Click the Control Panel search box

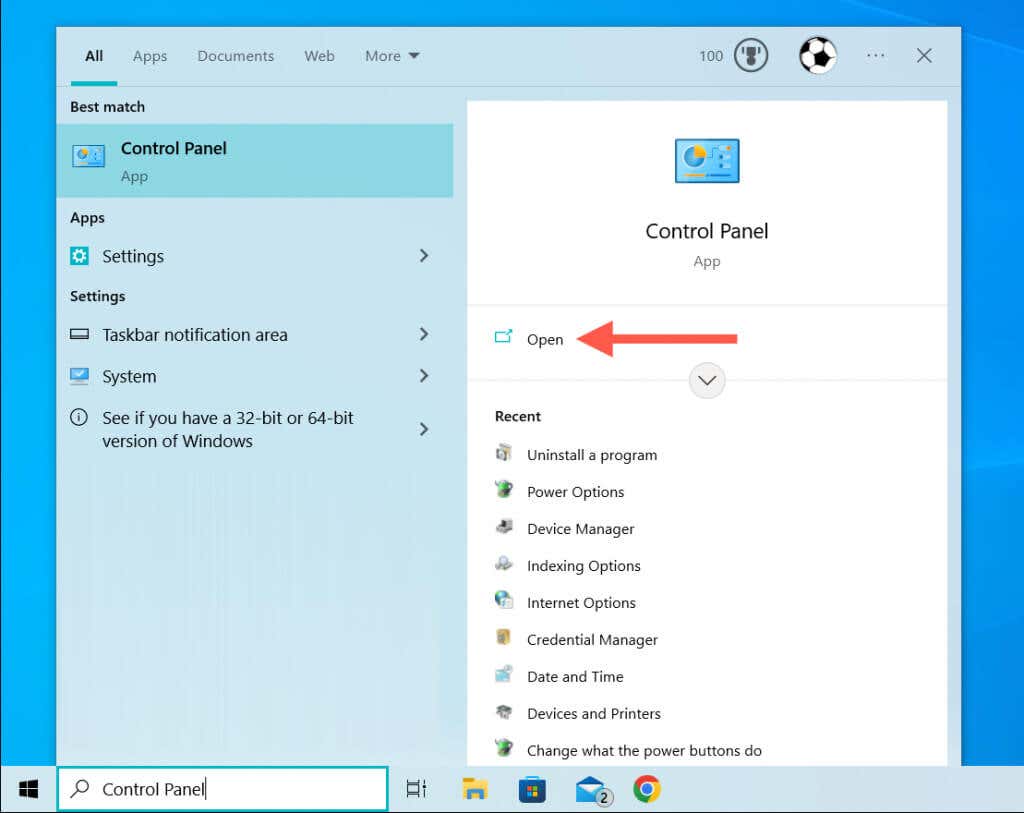tap(223, 789)
